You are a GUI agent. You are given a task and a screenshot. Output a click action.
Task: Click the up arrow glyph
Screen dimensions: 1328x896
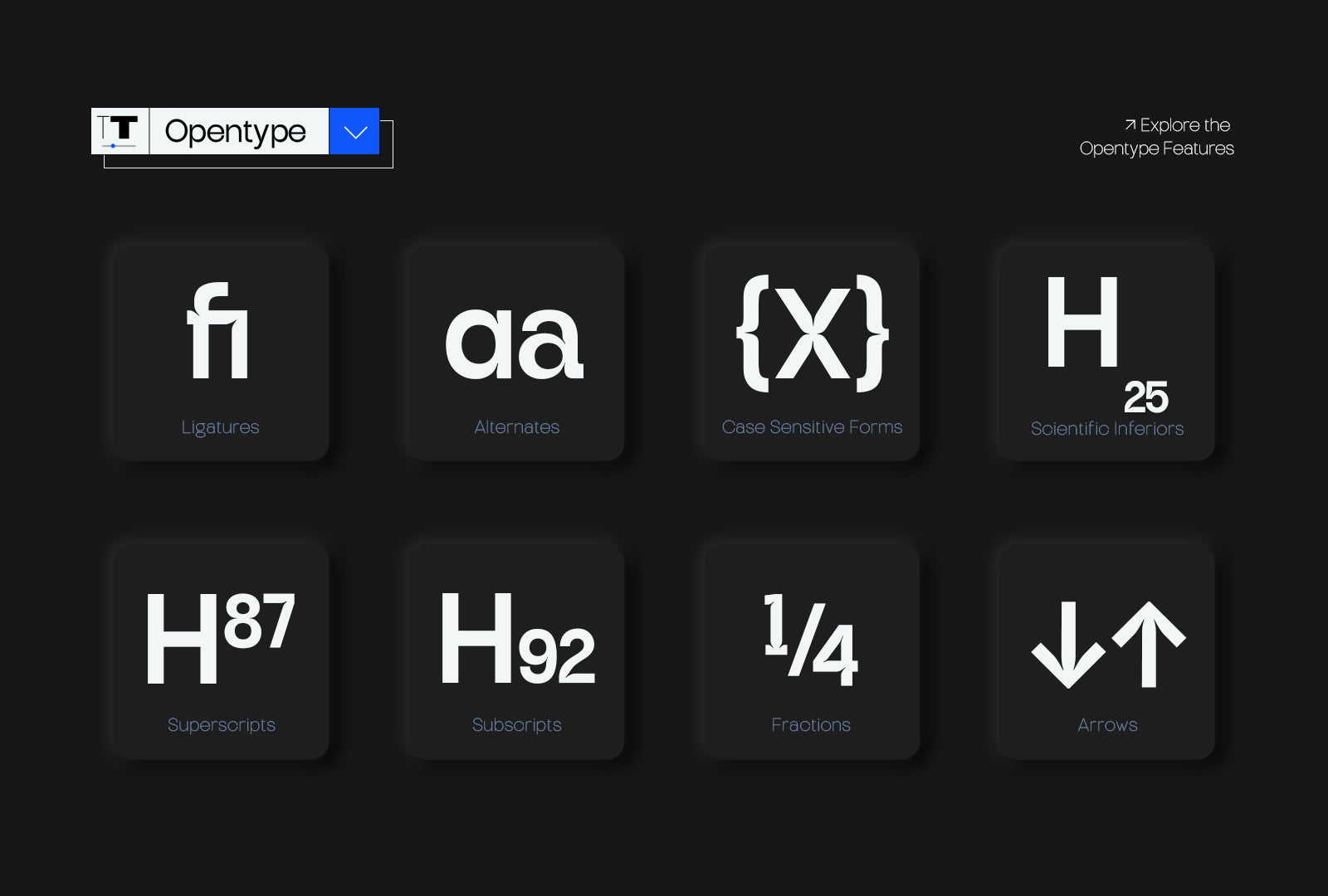[x=1149, y=644]
